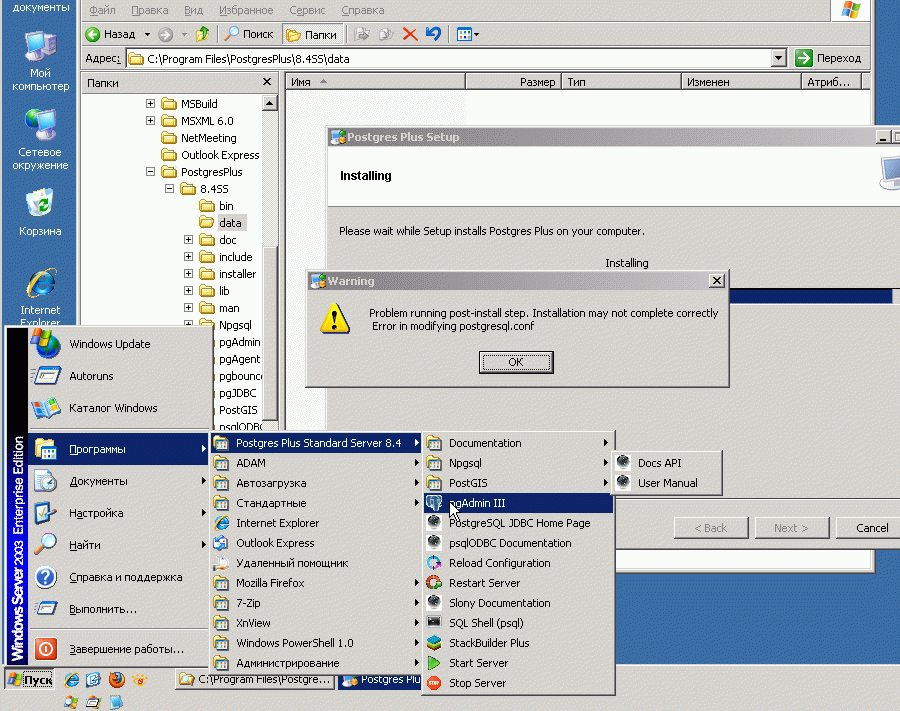
Task: Open the Избранное menu
Action: (246, 10)
